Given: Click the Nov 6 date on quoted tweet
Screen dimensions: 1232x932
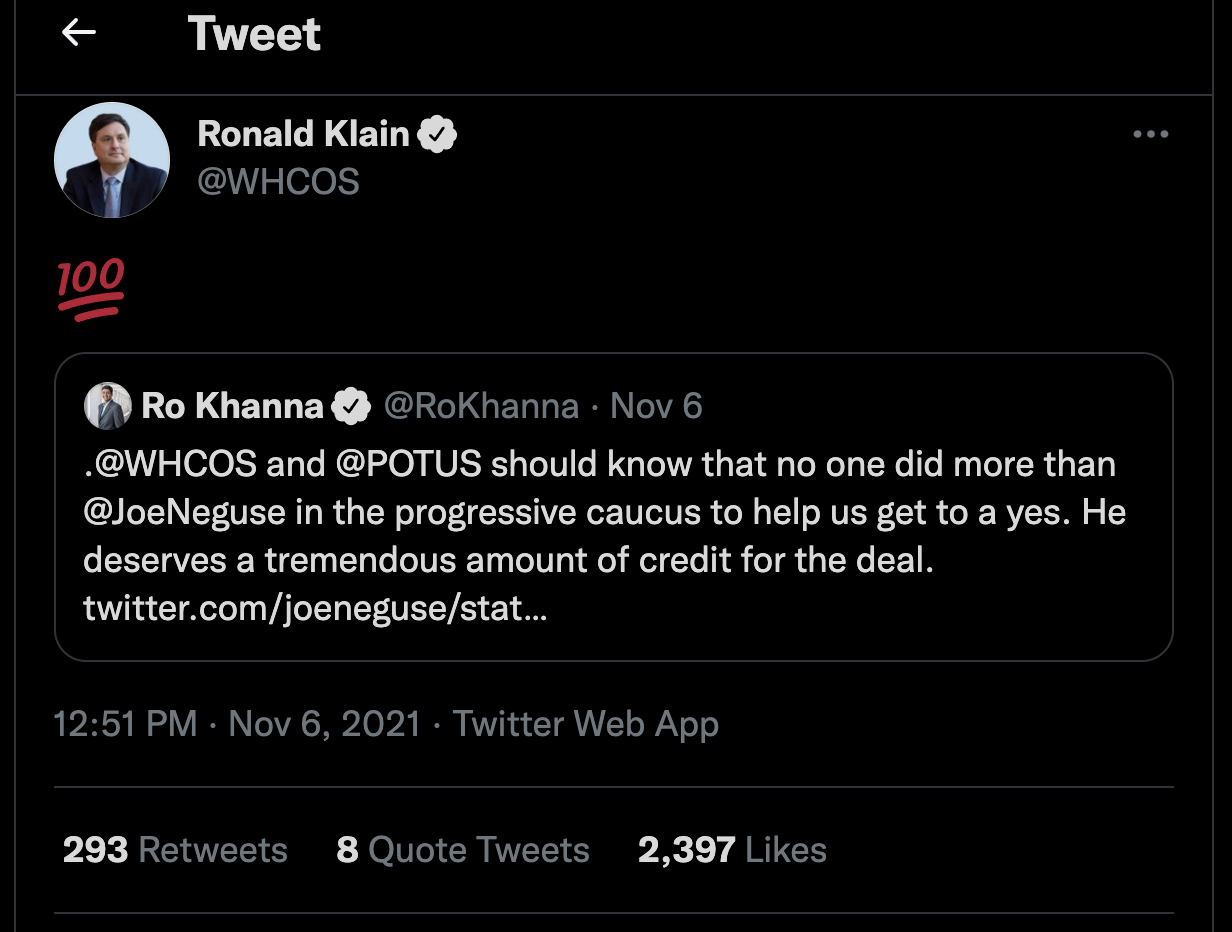Looking at the screenshot, I should pos(656,406).
